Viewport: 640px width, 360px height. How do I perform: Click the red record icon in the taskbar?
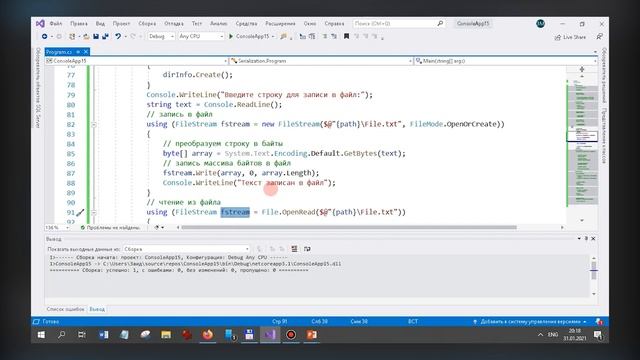point(291,335)
